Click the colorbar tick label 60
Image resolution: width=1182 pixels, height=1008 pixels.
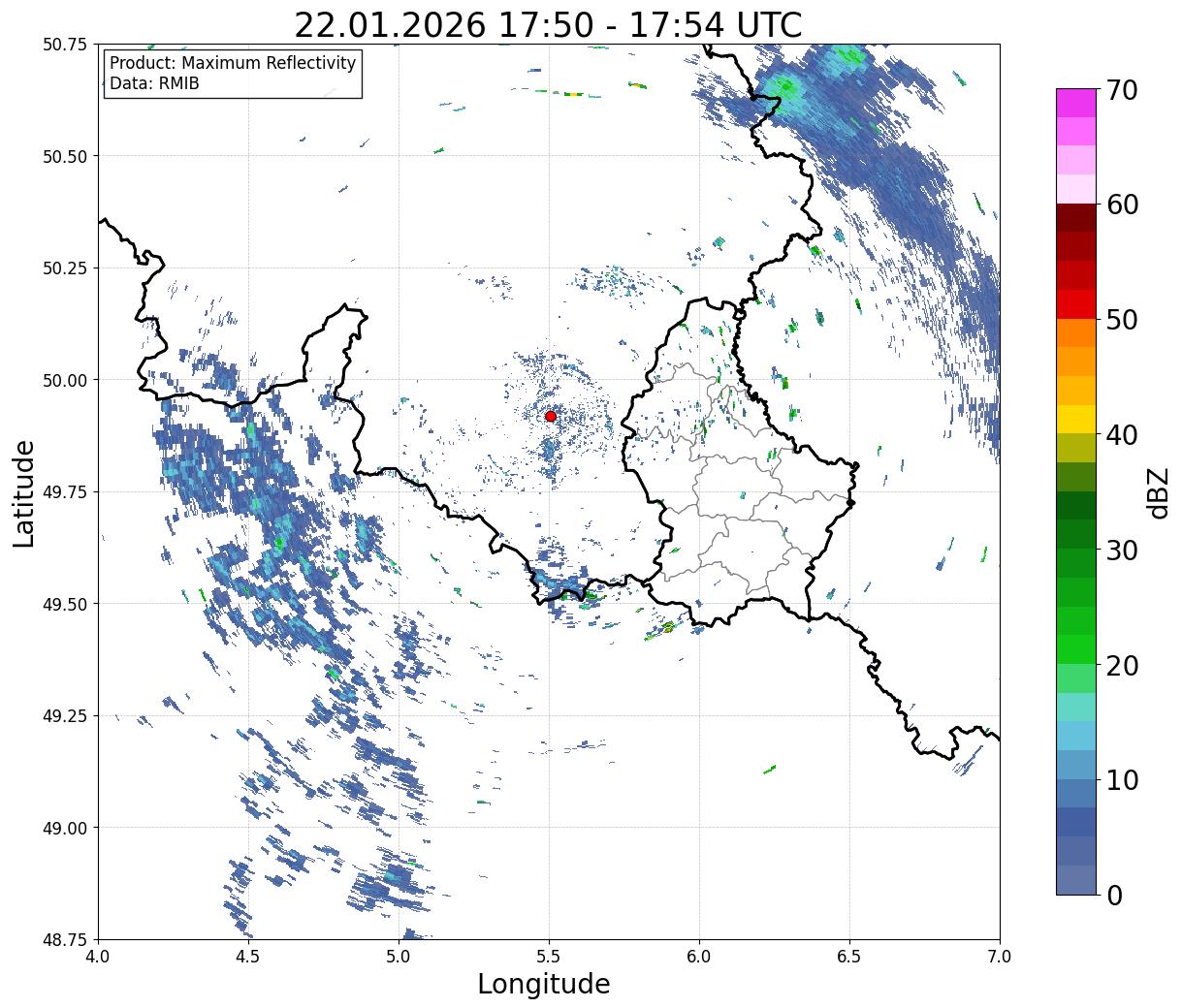[1121, 205]
